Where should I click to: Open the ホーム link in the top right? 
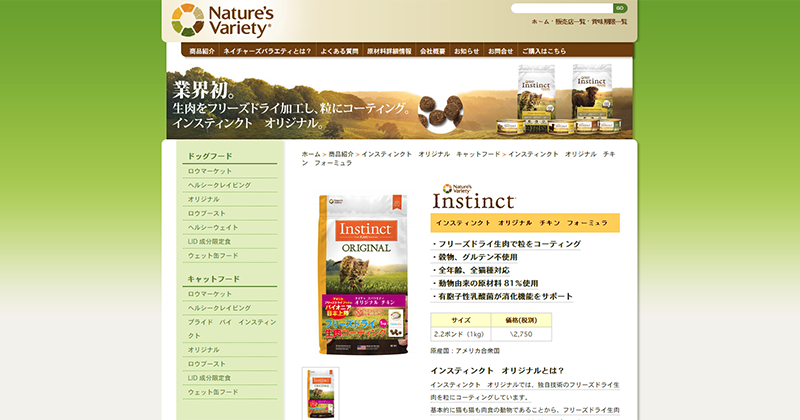[x=540, y=22]
